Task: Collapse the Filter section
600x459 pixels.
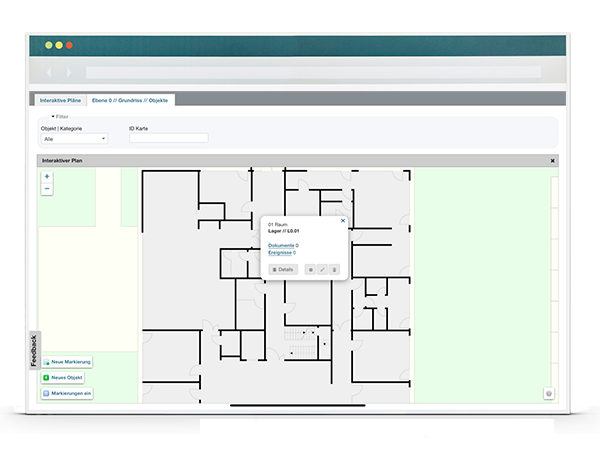Action: click(x=61, y=117)
